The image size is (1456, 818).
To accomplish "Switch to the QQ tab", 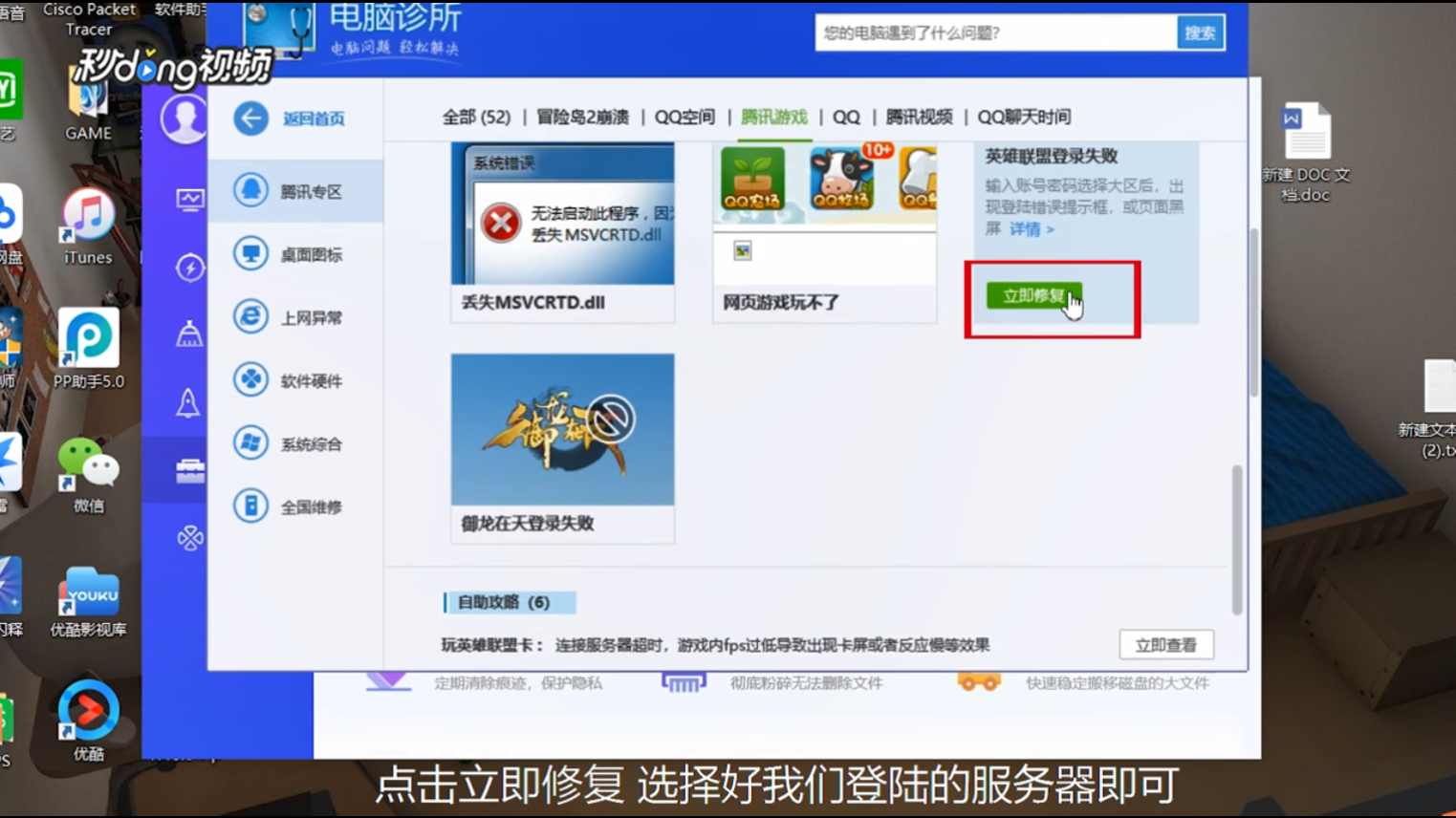I will tap(846, 117).
